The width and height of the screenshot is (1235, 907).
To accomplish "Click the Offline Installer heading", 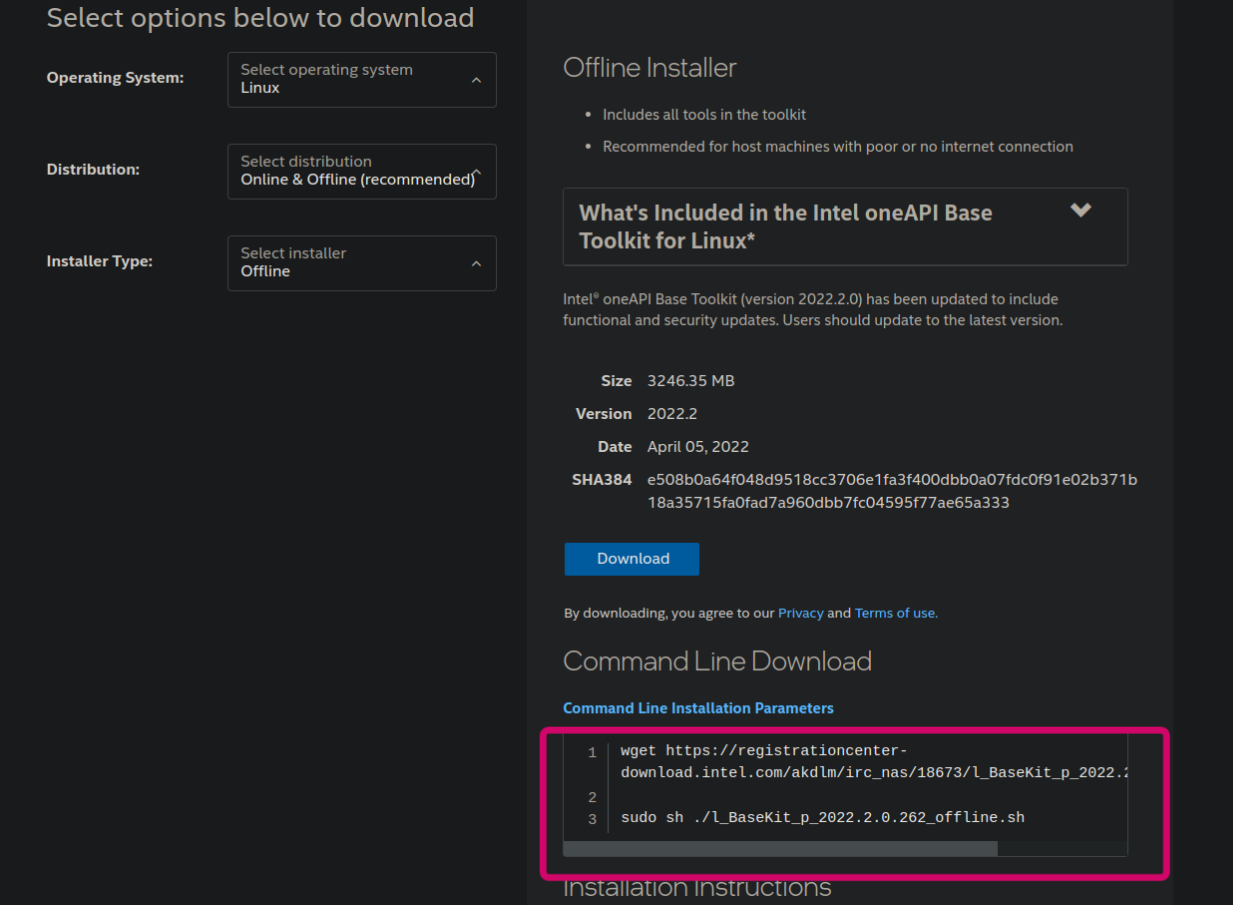I will [649, 67].
